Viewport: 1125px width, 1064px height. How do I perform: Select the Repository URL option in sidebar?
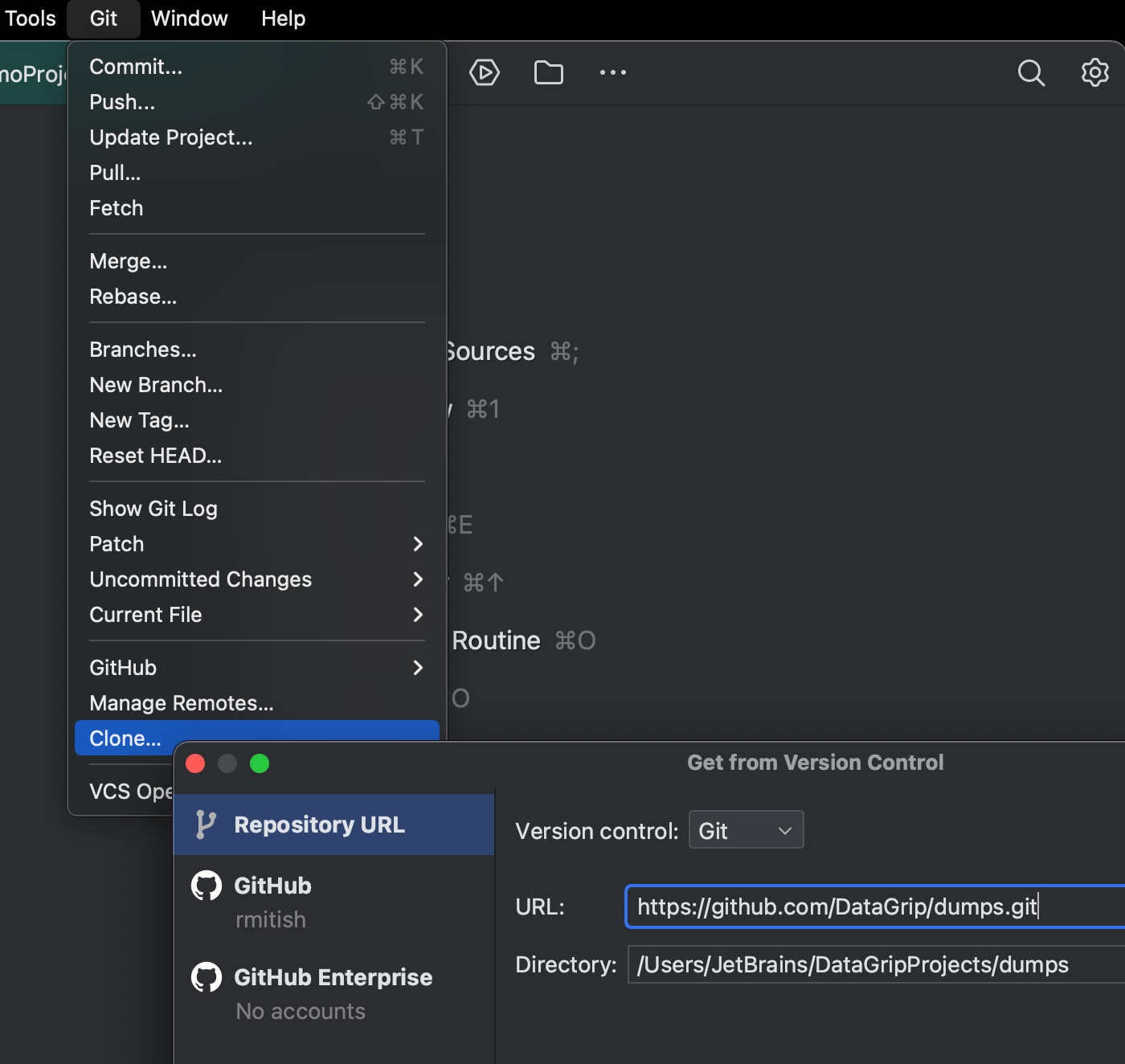[x=319, y=824]
